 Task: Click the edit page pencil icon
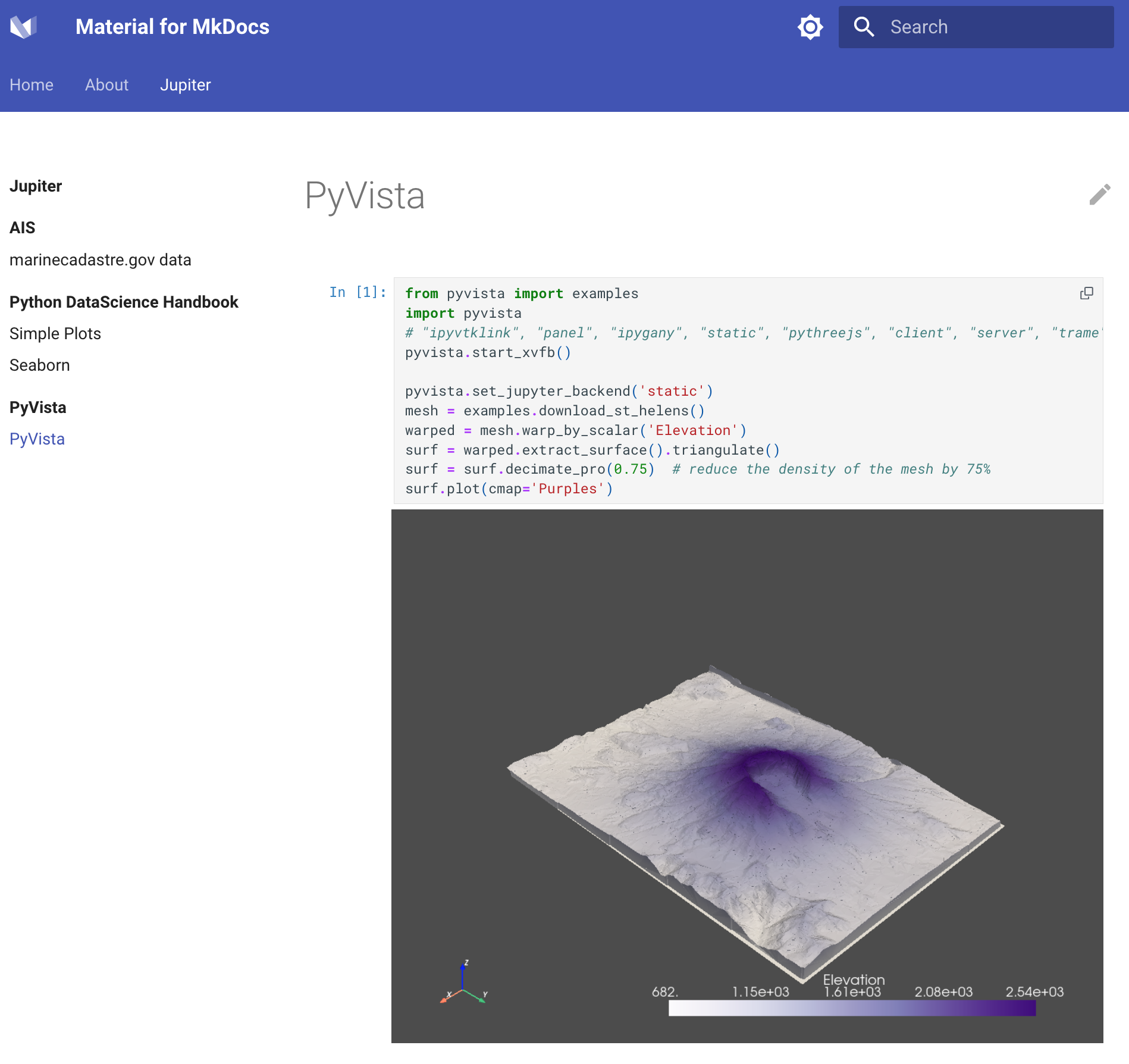coord(1100,195)
